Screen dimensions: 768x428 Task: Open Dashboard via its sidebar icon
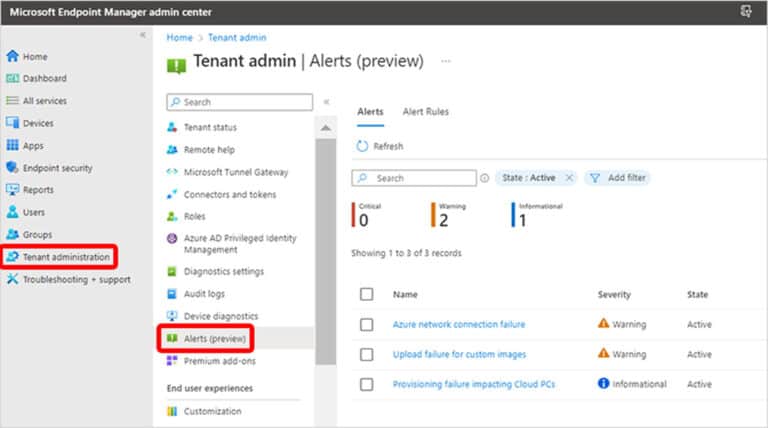pos(12,78)
